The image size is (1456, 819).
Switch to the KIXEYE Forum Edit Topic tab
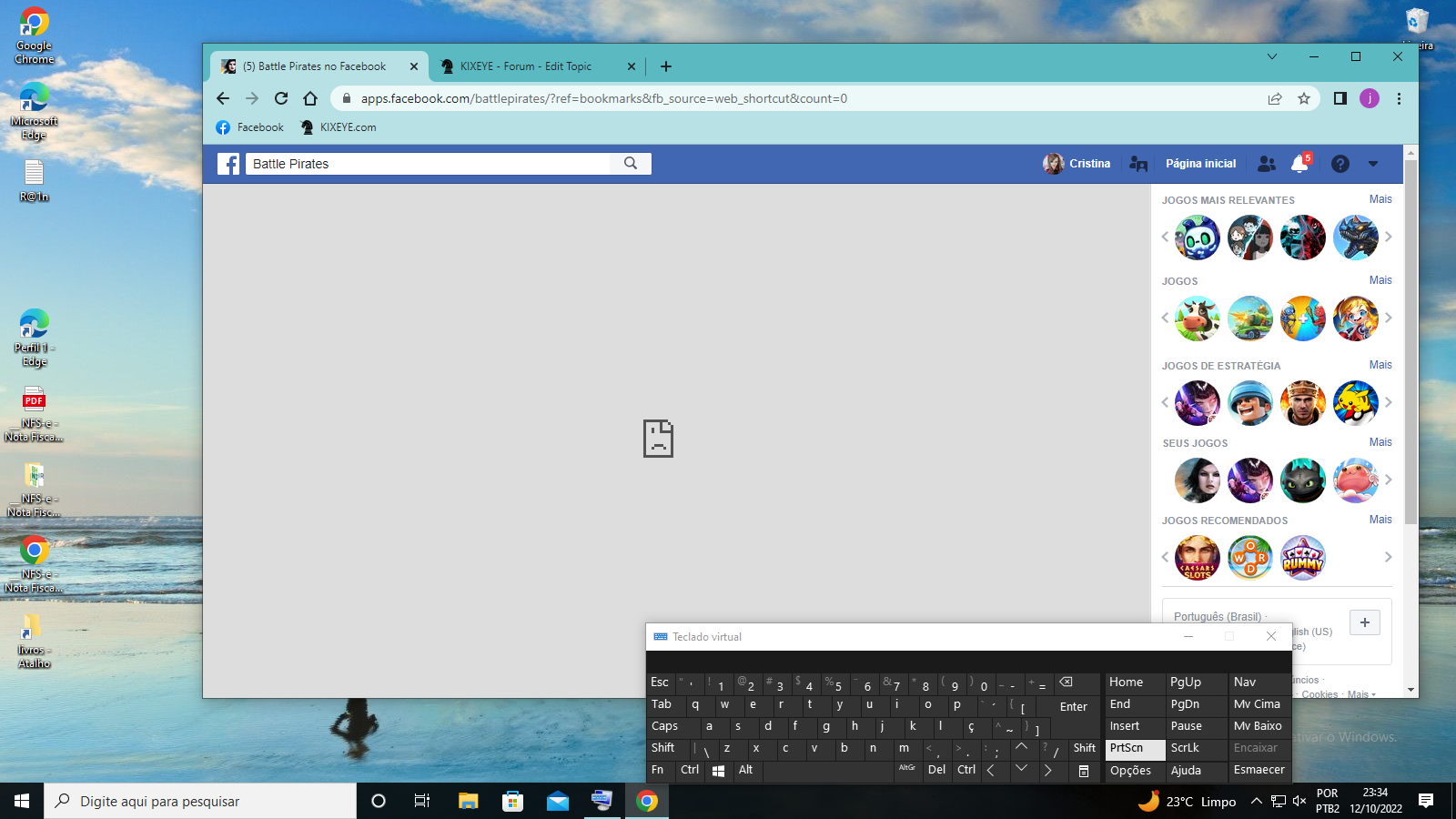[x=536, y=66]
